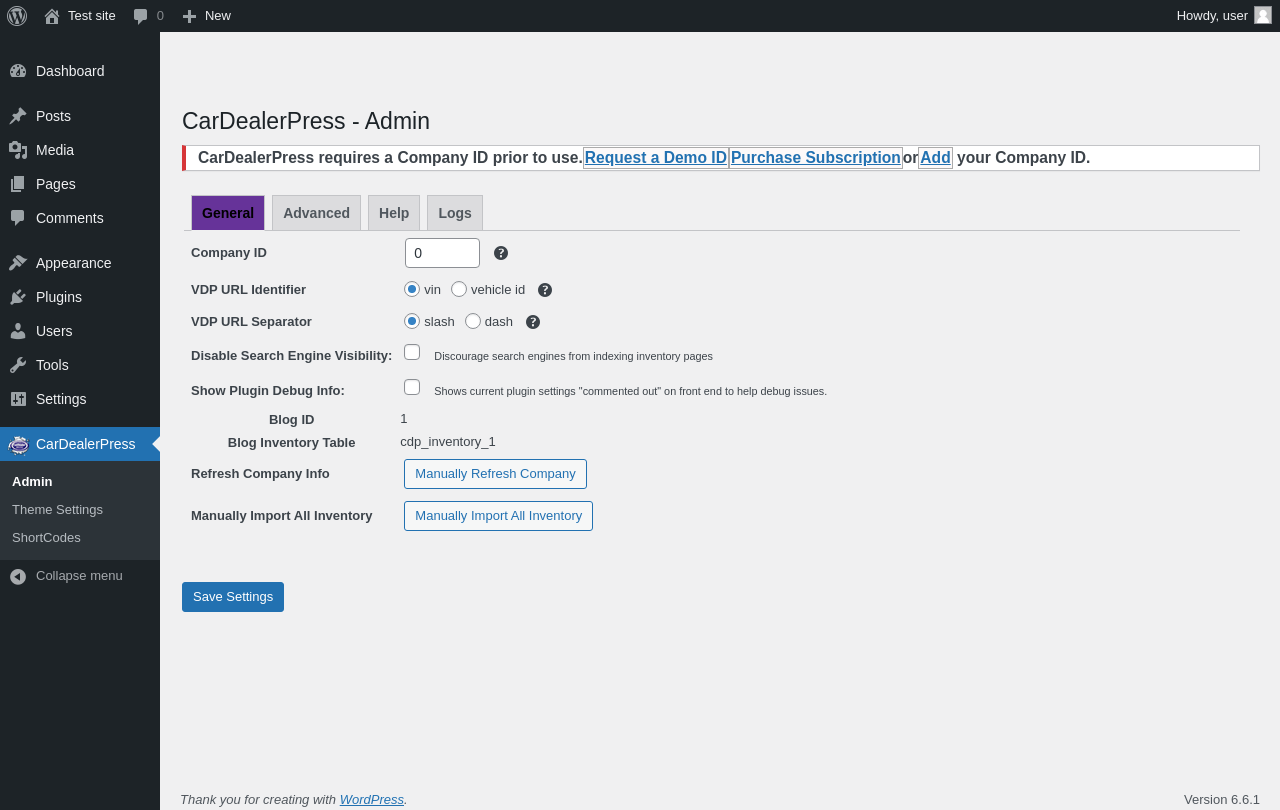Click the Collapse menu arrow icon
The width and height of the screenshot is (1280, 810).
coord(18,576)
